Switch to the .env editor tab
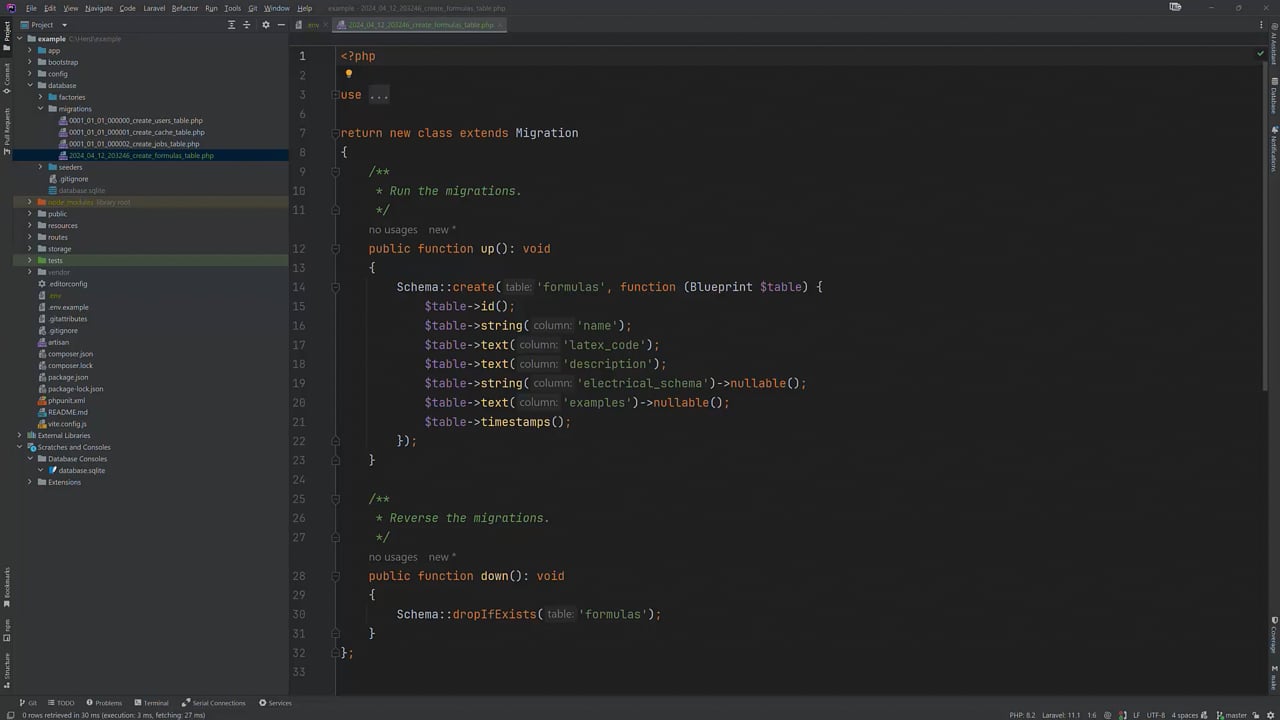The width and height of the screenshot is (1280, 720). point(311,25)
